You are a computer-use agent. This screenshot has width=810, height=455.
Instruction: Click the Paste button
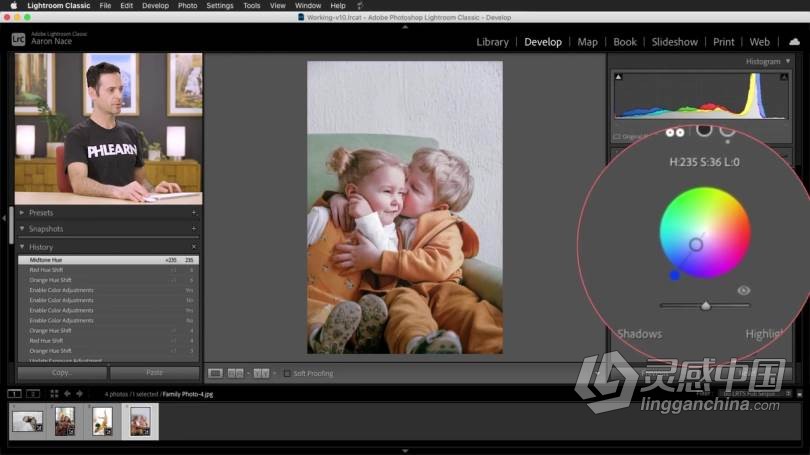pyautogui.click(x=154, y=372)
